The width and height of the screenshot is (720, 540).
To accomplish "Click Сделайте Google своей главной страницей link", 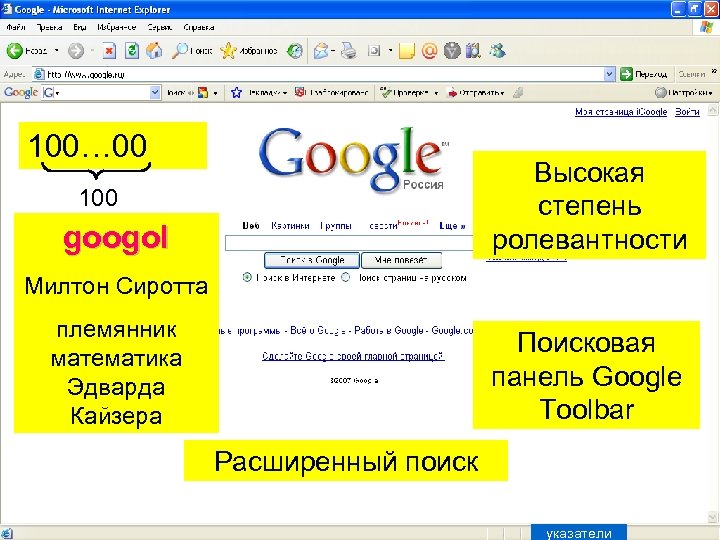I will coord(353,356).
